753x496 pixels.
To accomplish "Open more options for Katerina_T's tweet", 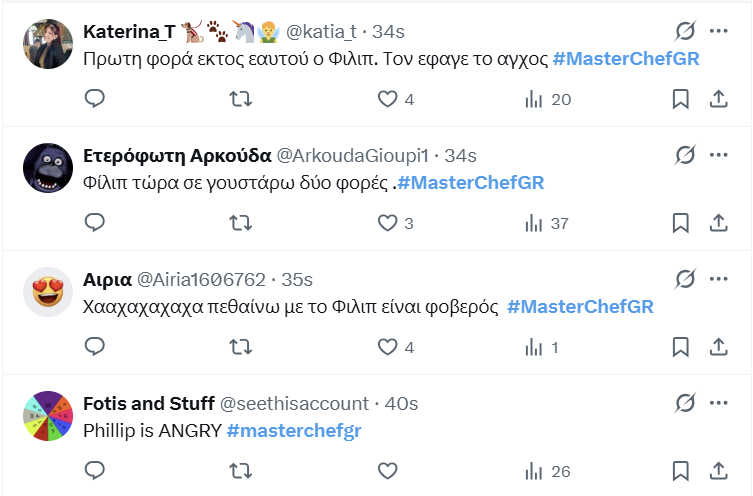I will coord(718,31).
